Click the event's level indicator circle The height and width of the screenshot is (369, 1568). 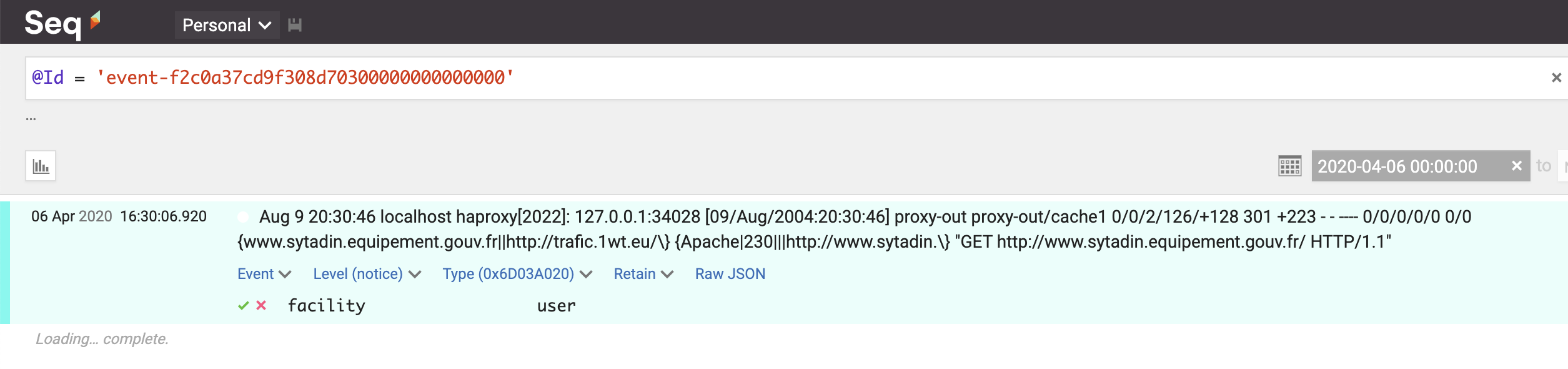pyautogui.click(x=242, y=217)
